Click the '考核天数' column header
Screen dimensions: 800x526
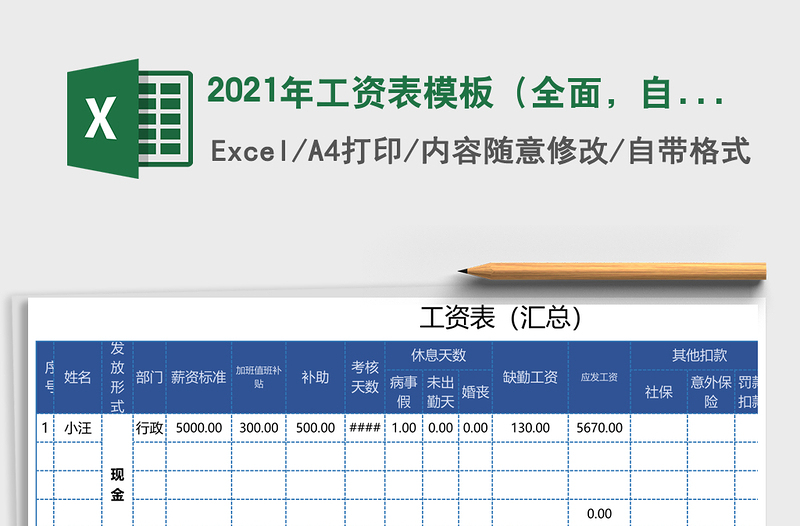point(365,377)
